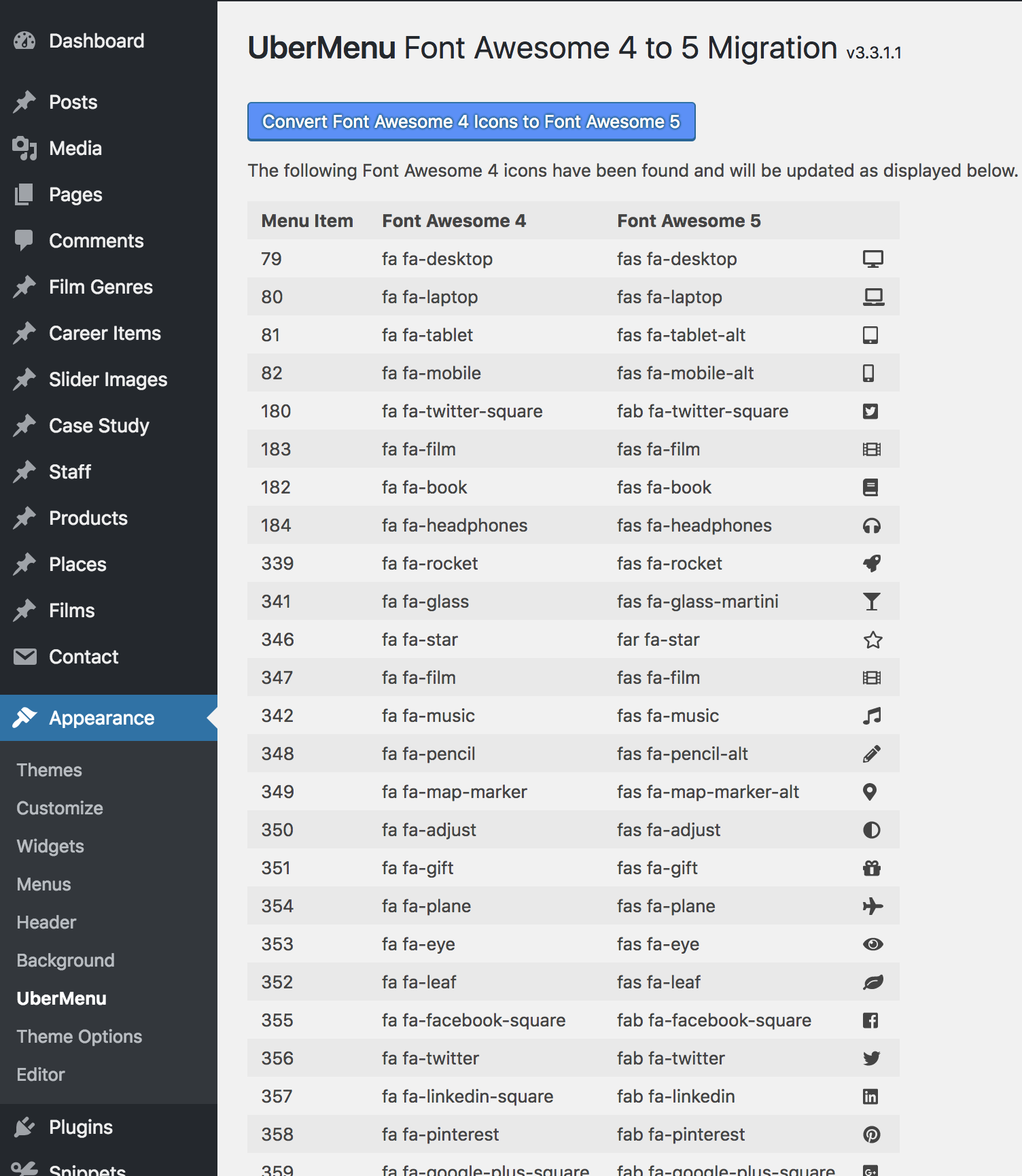Open Background submenu link

[65, 961]
